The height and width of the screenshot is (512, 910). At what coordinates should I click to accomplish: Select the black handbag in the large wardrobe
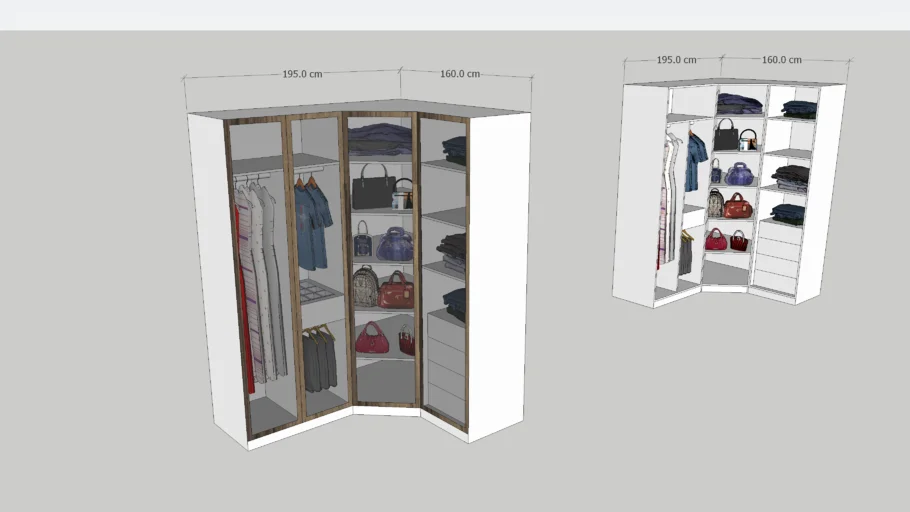tap(372, 187)
